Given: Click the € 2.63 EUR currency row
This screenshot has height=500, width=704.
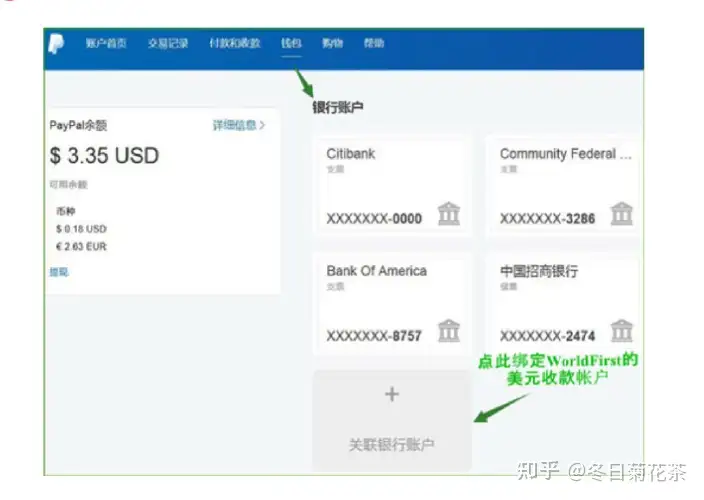Looking at the screenshot, I should (x=81, y=246).
